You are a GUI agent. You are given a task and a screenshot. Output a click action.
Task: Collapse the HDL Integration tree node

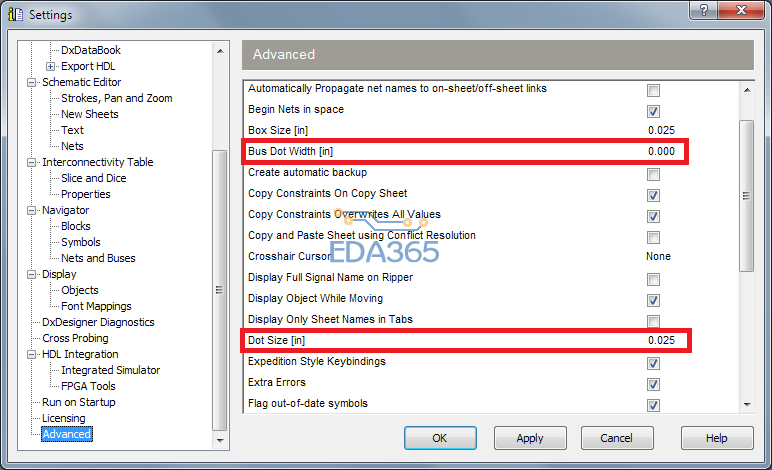click(x=32, y=354)
